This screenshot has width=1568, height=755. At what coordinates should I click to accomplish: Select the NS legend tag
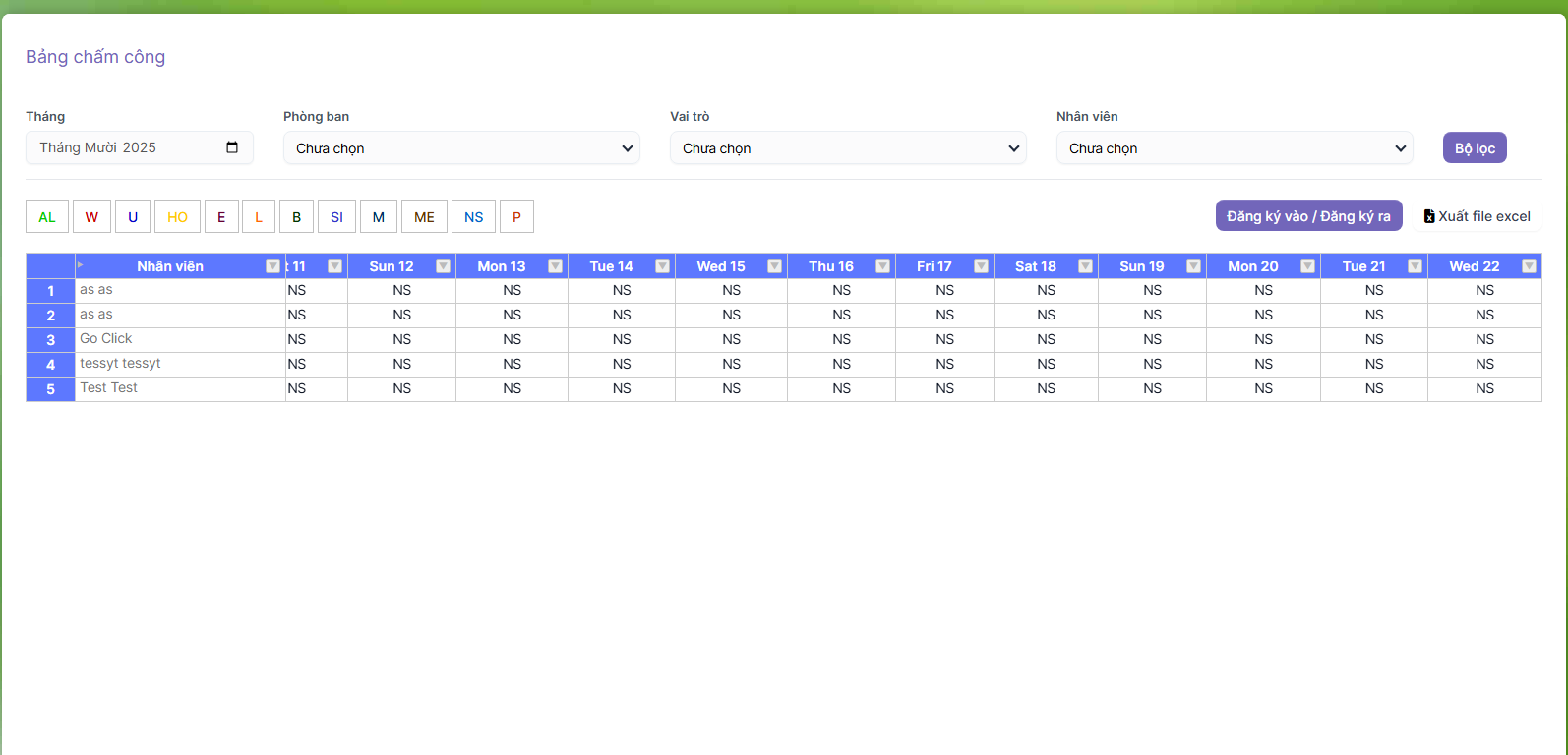[x=473, y=217]
